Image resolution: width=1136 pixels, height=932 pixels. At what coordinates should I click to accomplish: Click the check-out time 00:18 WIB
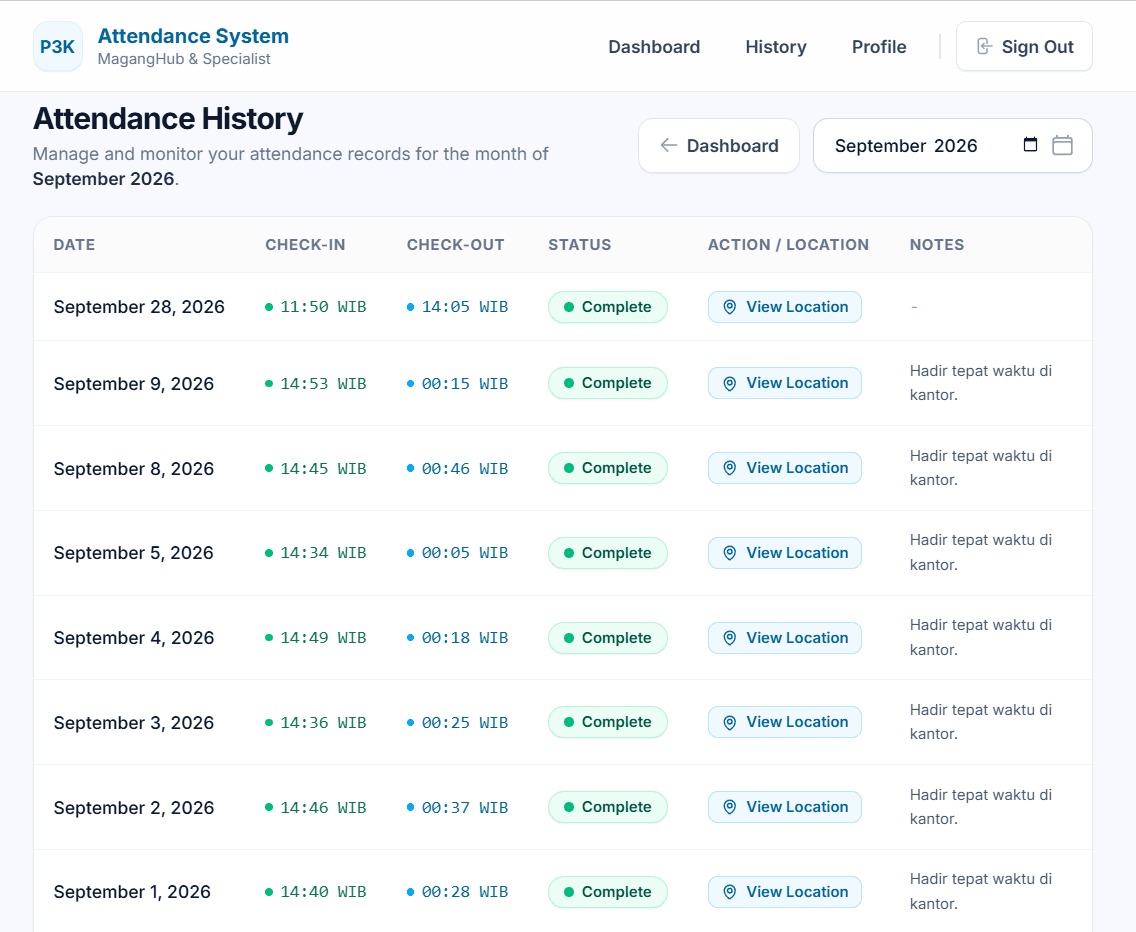pyautogui.click(x=458, y=638)
